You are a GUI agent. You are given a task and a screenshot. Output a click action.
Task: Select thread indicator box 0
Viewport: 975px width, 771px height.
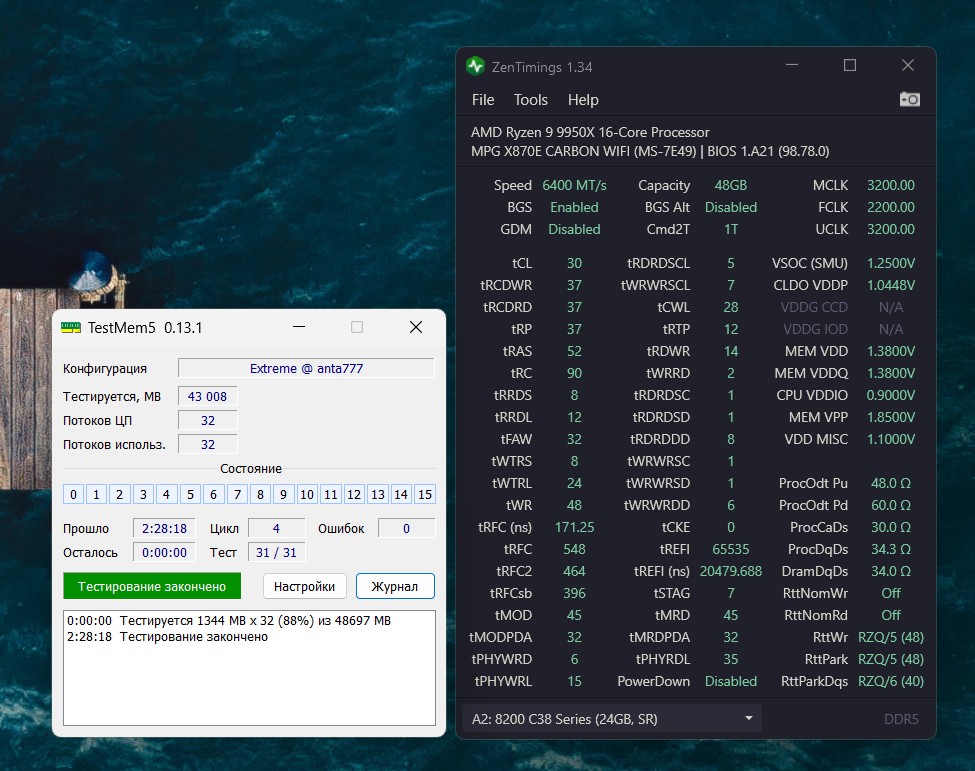click(73, 494)
